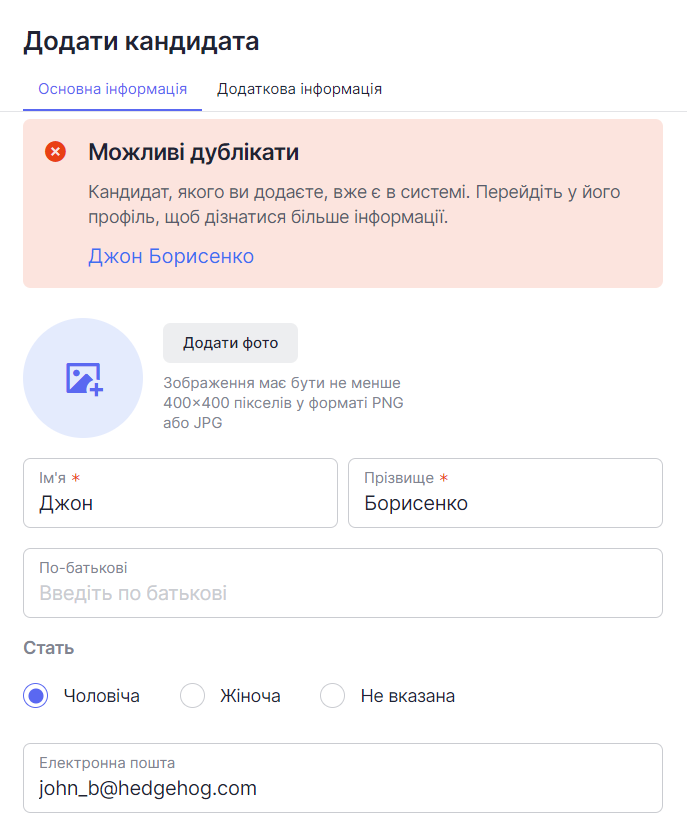Viewport: 687px width, 817px height.
Task: Click the Можливі дублікати alert heading
Action: 194,152
